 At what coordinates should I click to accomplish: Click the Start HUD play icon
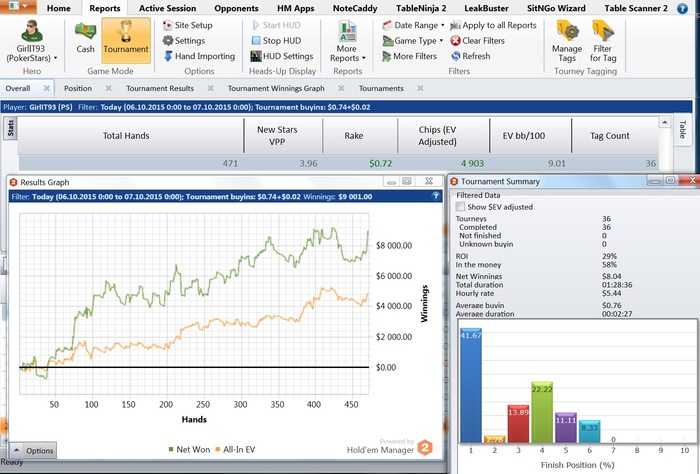[x=256, y=25]
